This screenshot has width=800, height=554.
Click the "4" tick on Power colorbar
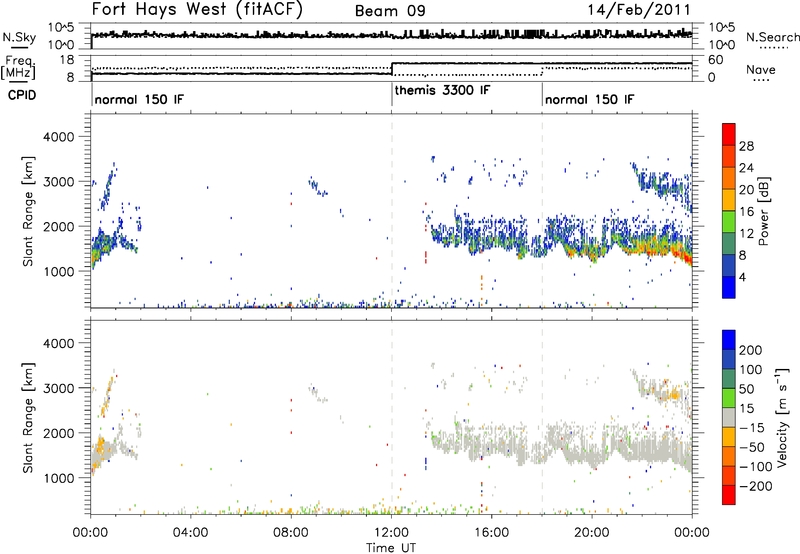pos(742,277)
